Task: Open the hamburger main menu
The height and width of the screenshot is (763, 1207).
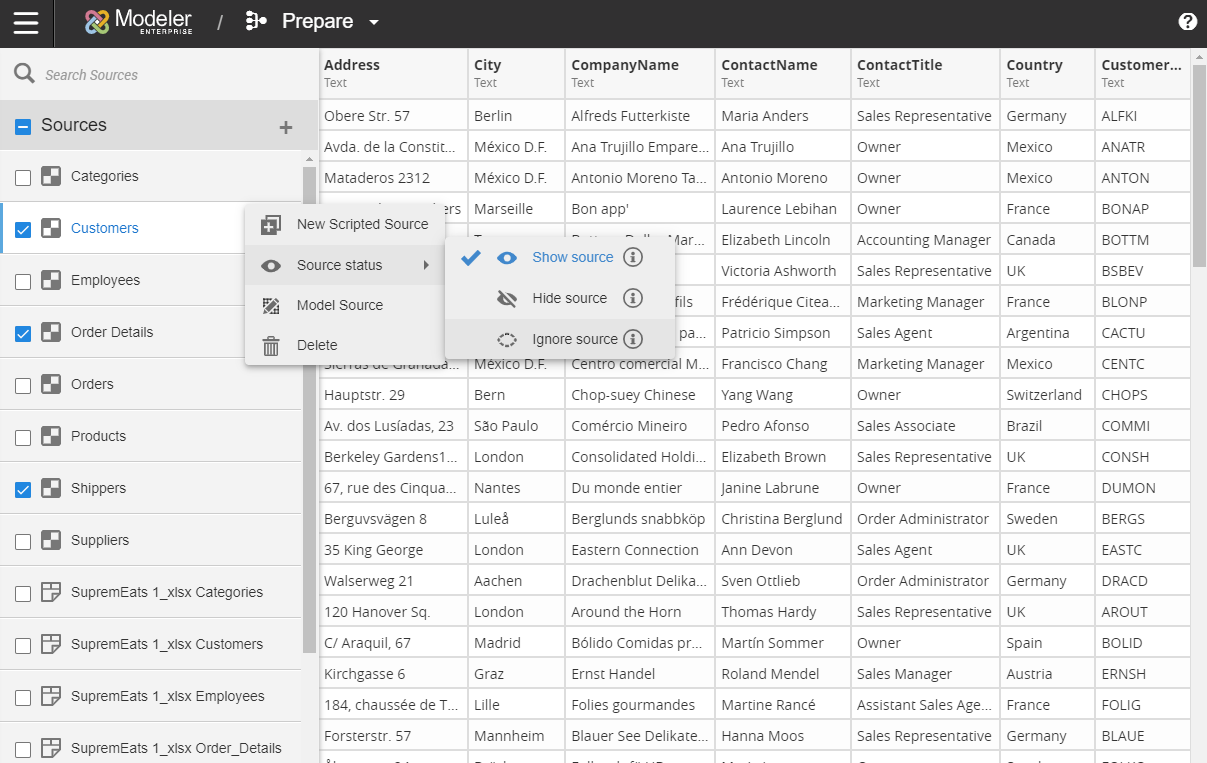Action: pyautogui.click(x=26, y=22)
